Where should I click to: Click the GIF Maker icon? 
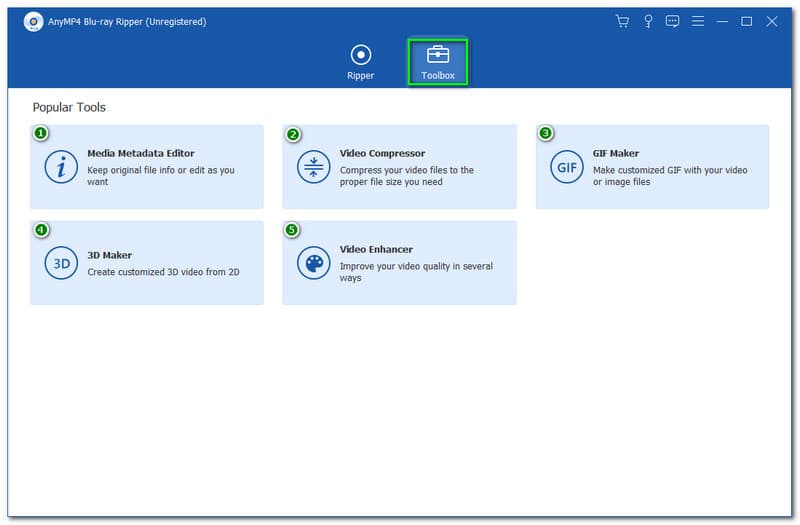tap(567, 167)
